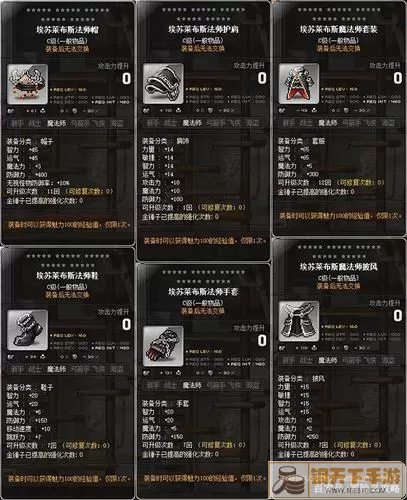Select 新手 class tab in cape card
Viewport: 407px width, 500px height.
(x=289, y=361)
